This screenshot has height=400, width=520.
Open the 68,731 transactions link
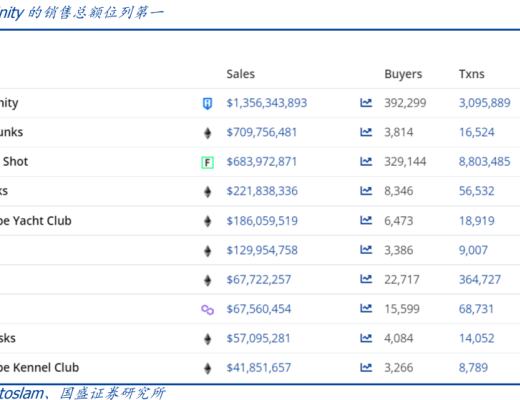click(x=476, y=309)
